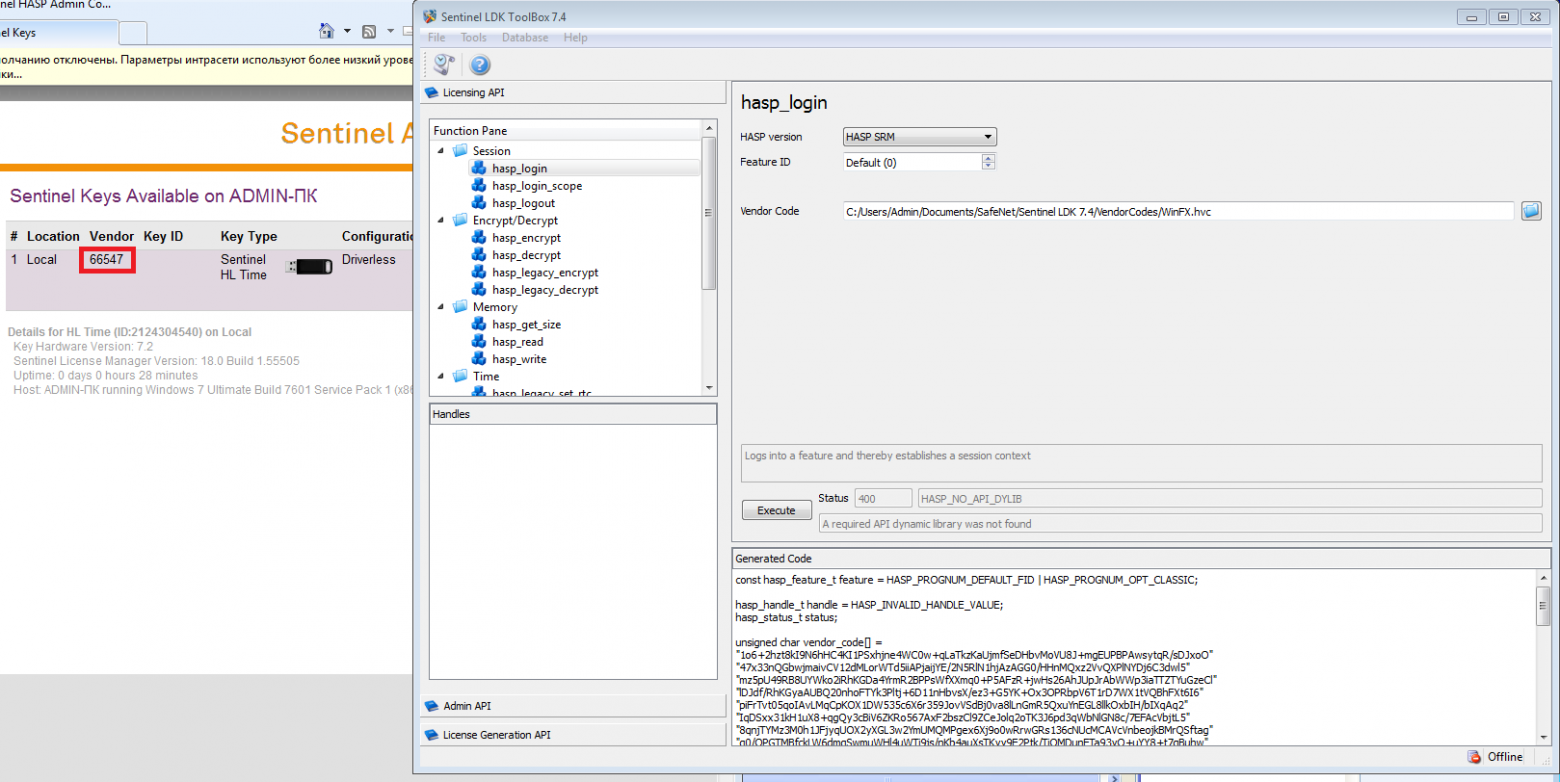Viewport: 1560px width, 782px height.
Task: Select the hasp_encrypt function icon
Action: pos(479,238)
